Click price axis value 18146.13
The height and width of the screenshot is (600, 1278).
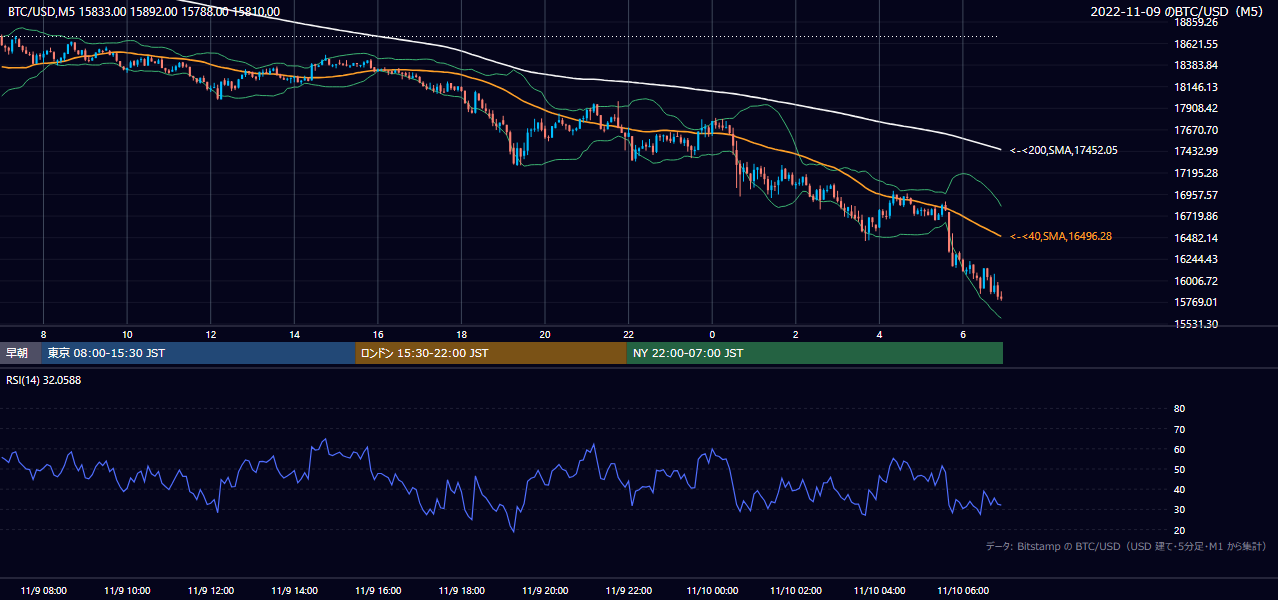(1195, 87)
